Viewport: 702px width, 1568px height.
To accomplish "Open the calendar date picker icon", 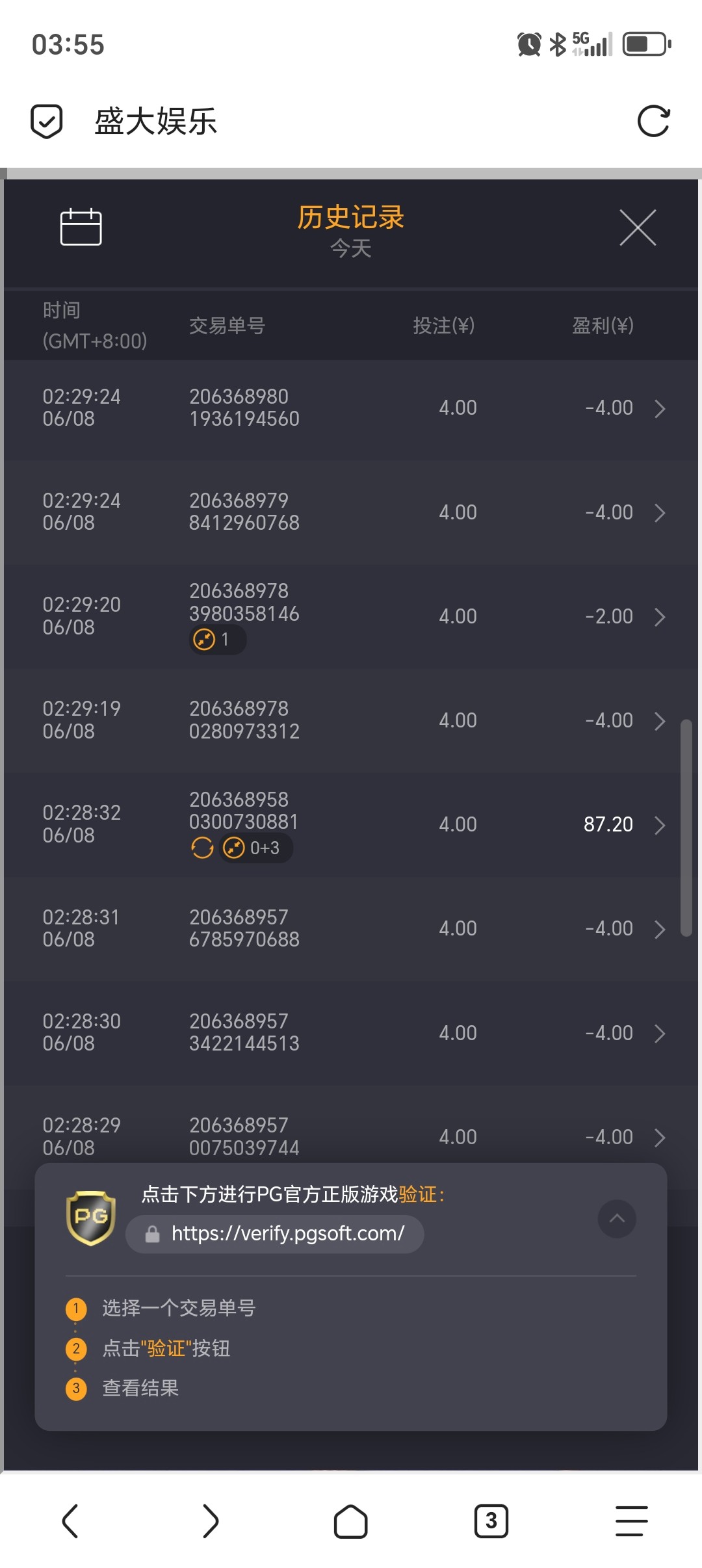I will (81, 227).
